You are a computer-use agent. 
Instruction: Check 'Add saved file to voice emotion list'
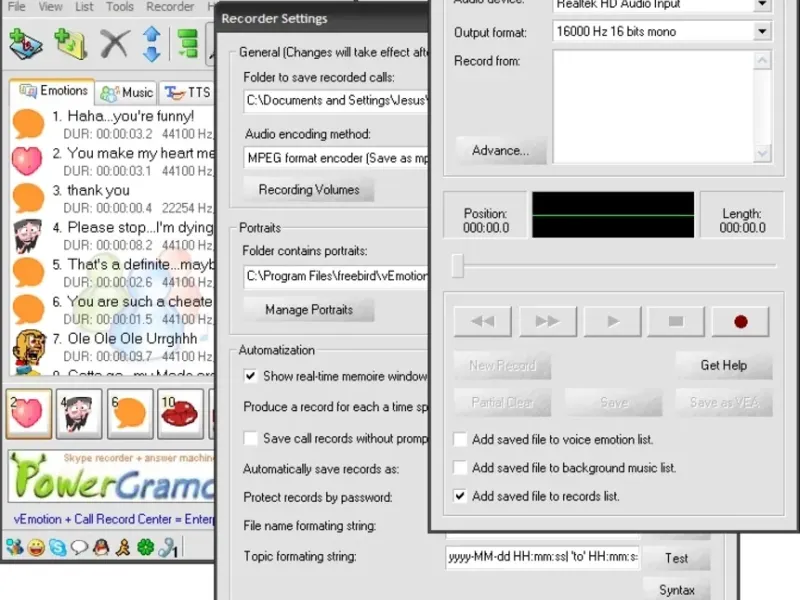coord(460,439)
